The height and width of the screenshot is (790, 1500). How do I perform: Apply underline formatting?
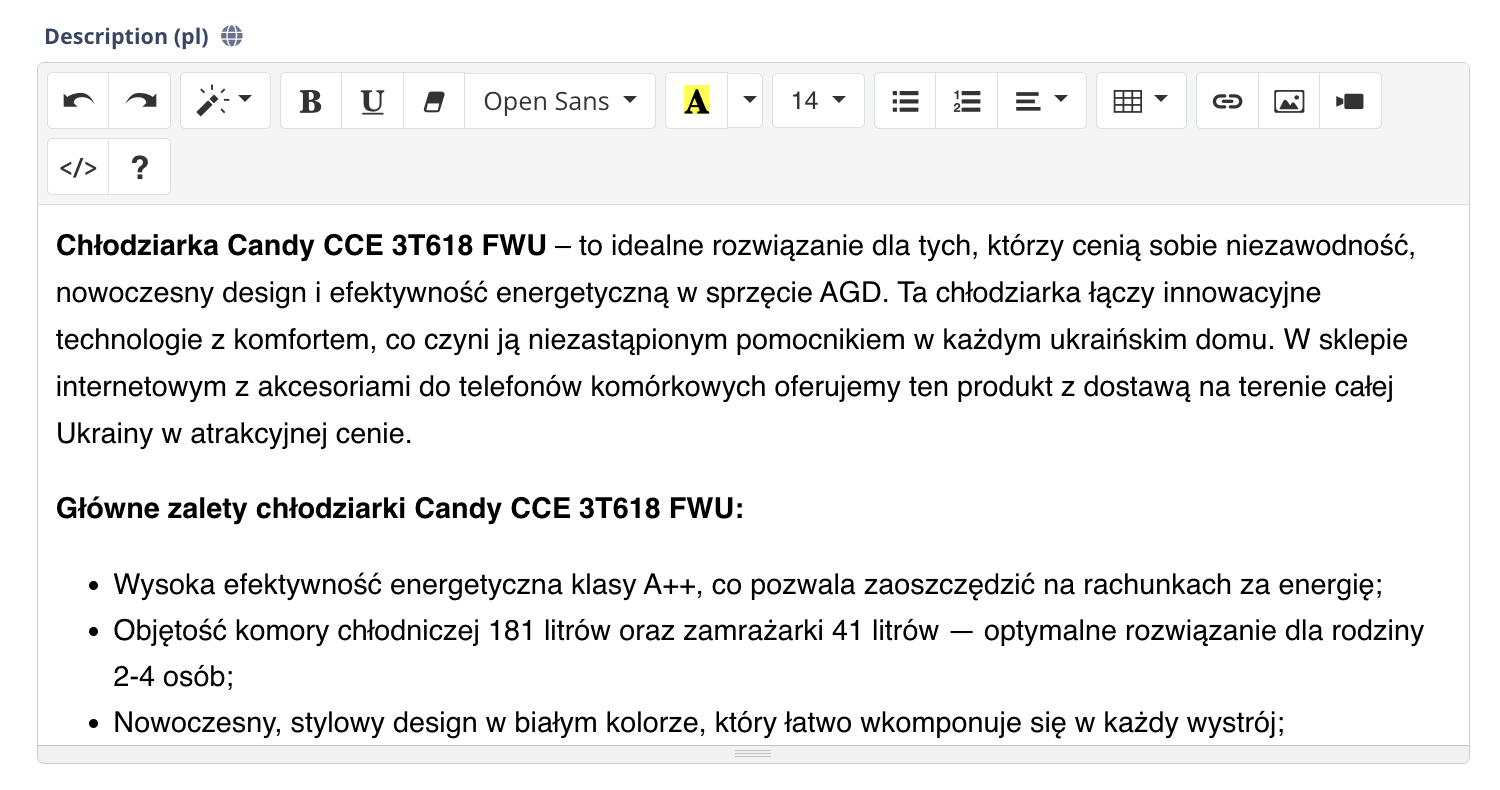pos(372,100)
